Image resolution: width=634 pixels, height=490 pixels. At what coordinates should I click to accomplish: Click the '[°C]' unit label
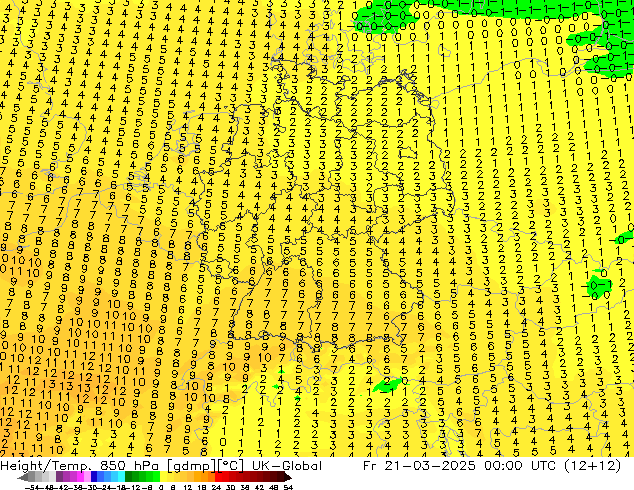231,466
